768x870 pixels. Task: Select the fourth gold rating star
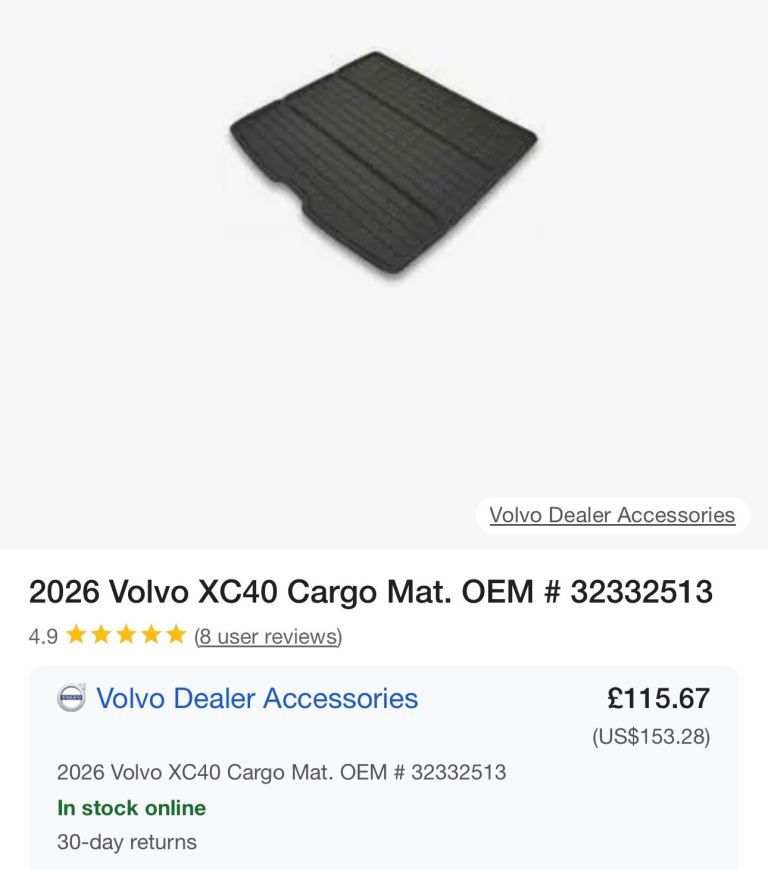[151, 634]
